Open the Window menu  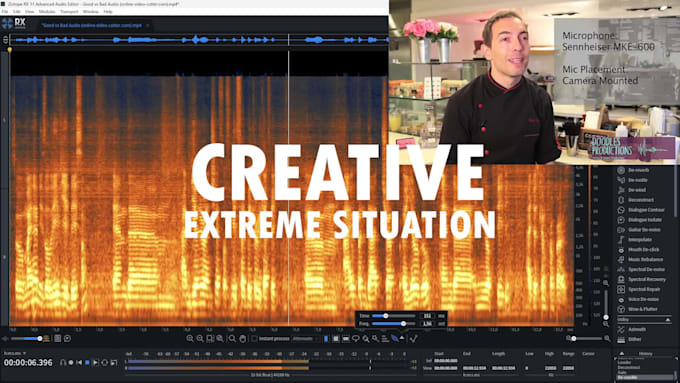91,12
